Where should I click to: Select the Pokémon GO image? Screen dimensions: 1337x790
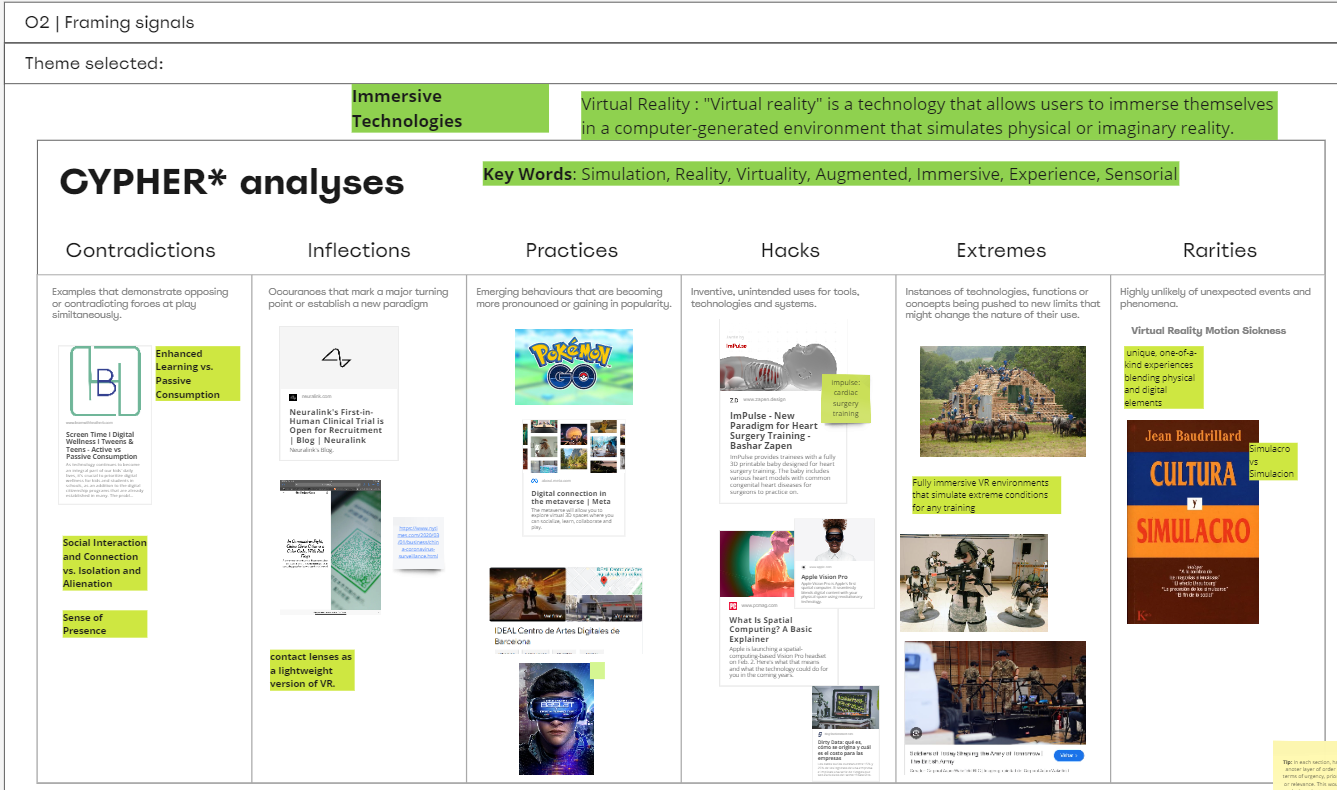[x=573, y=366]
